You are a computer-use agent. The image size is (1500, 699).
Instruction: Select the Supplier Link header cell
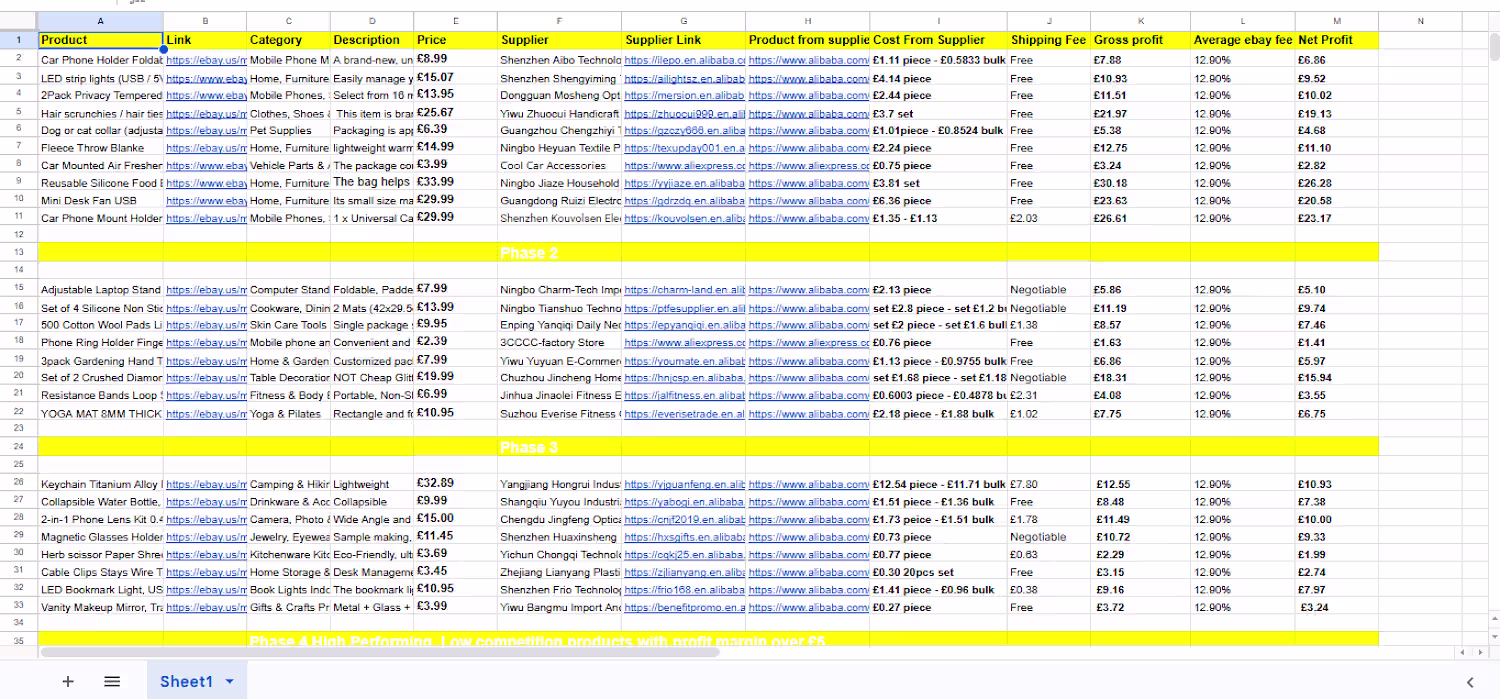point(683,40)
